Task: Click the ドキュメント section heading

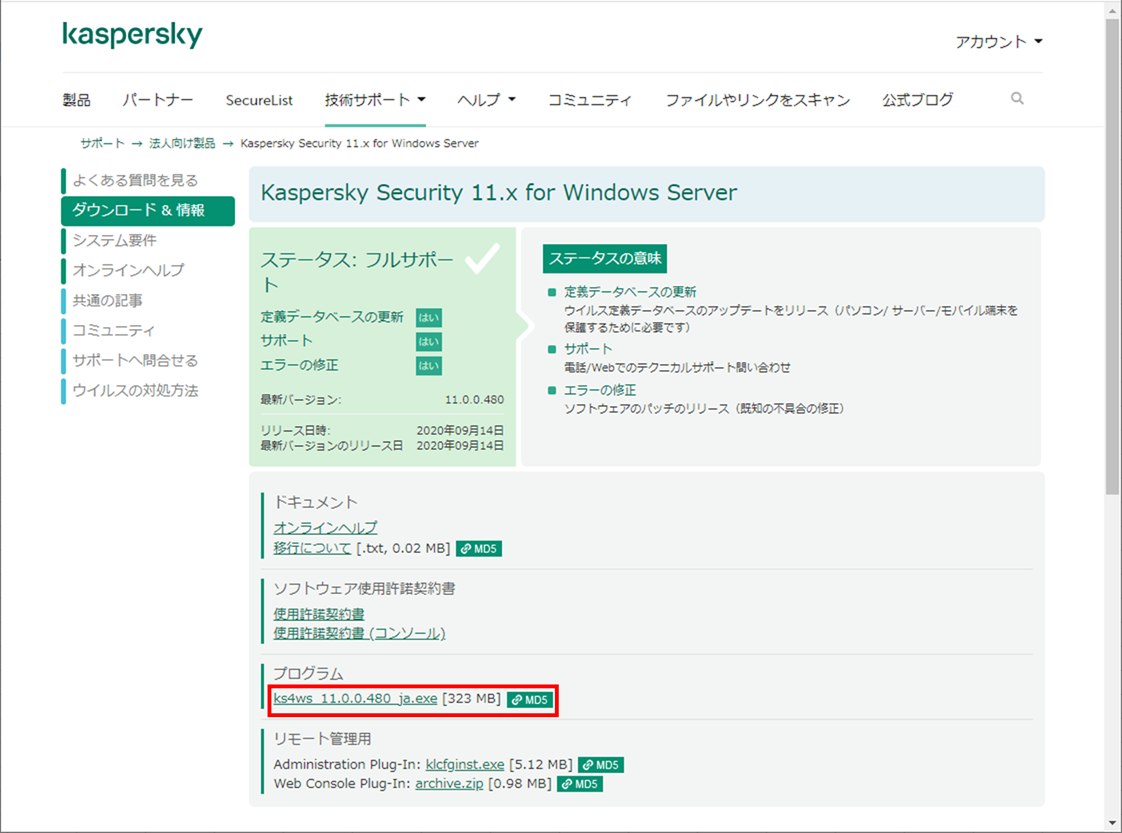Action: pos(316,502)
